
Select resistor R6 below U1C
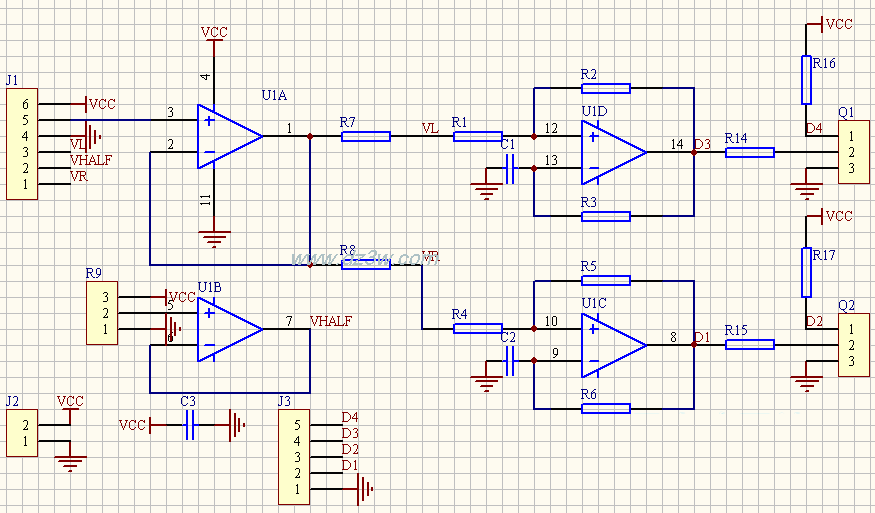[605, 408]
